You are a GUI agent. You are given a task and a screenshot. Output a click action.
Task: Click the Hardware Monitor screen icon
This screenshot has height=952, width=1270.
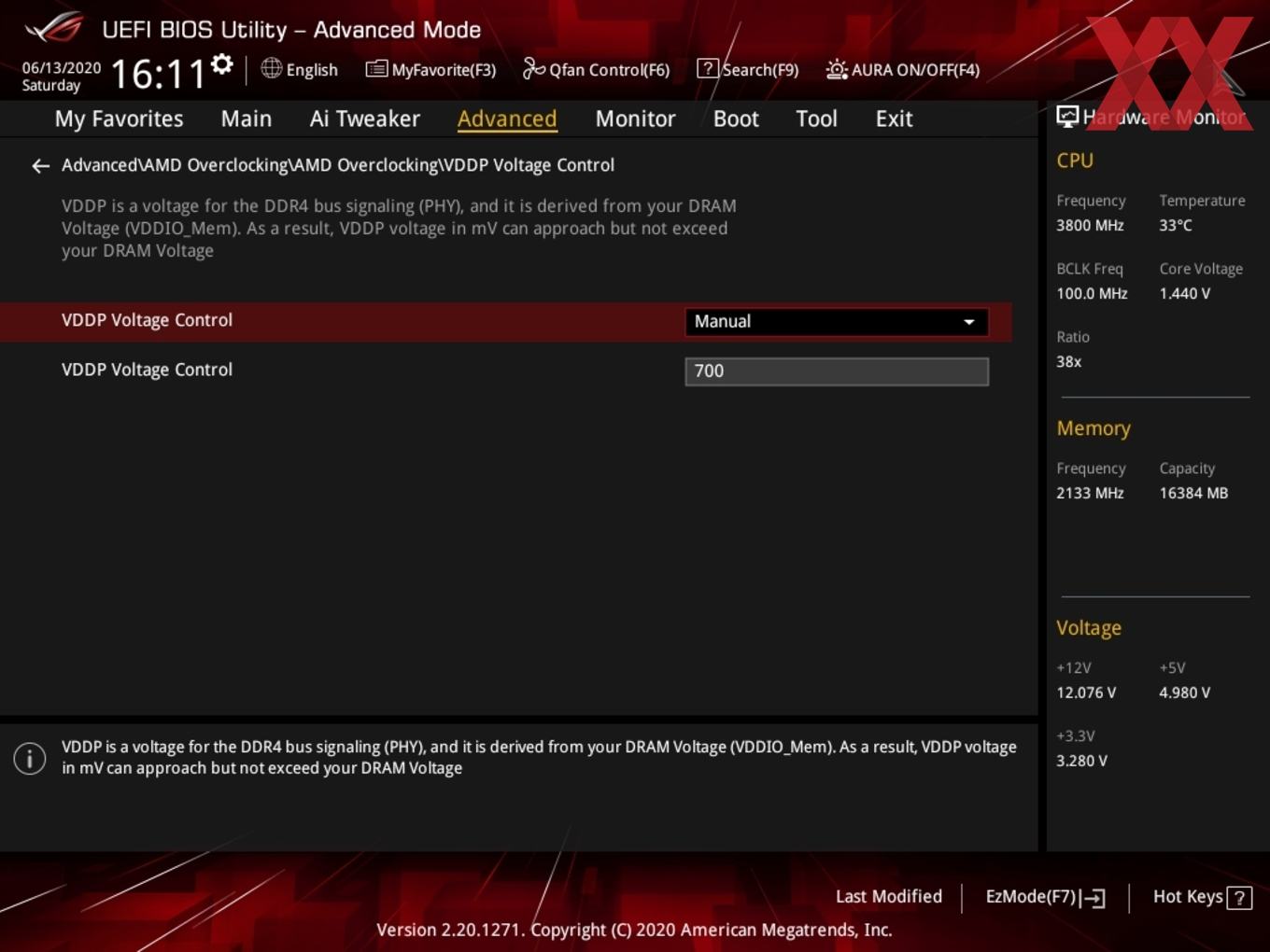1067,117
